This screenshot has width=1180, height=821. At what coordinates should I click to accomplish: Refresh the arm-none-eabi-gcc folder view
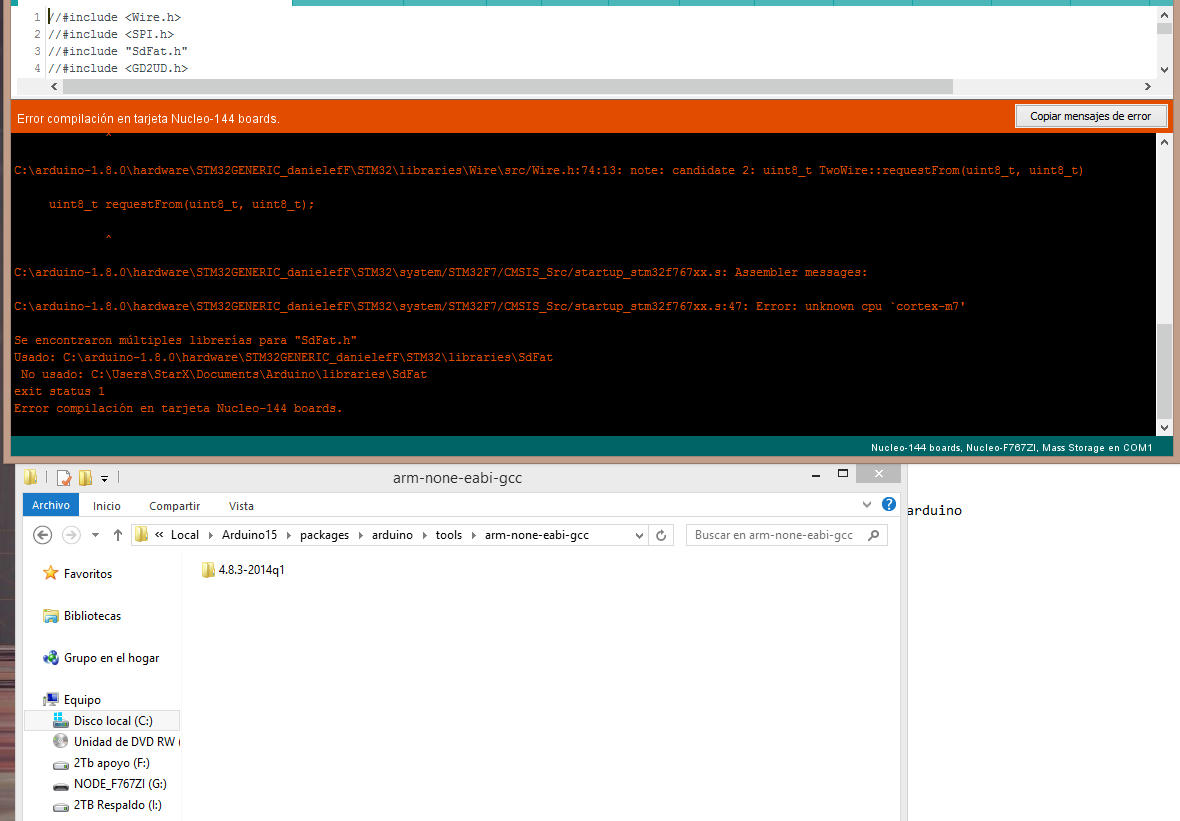click(661, 535)
